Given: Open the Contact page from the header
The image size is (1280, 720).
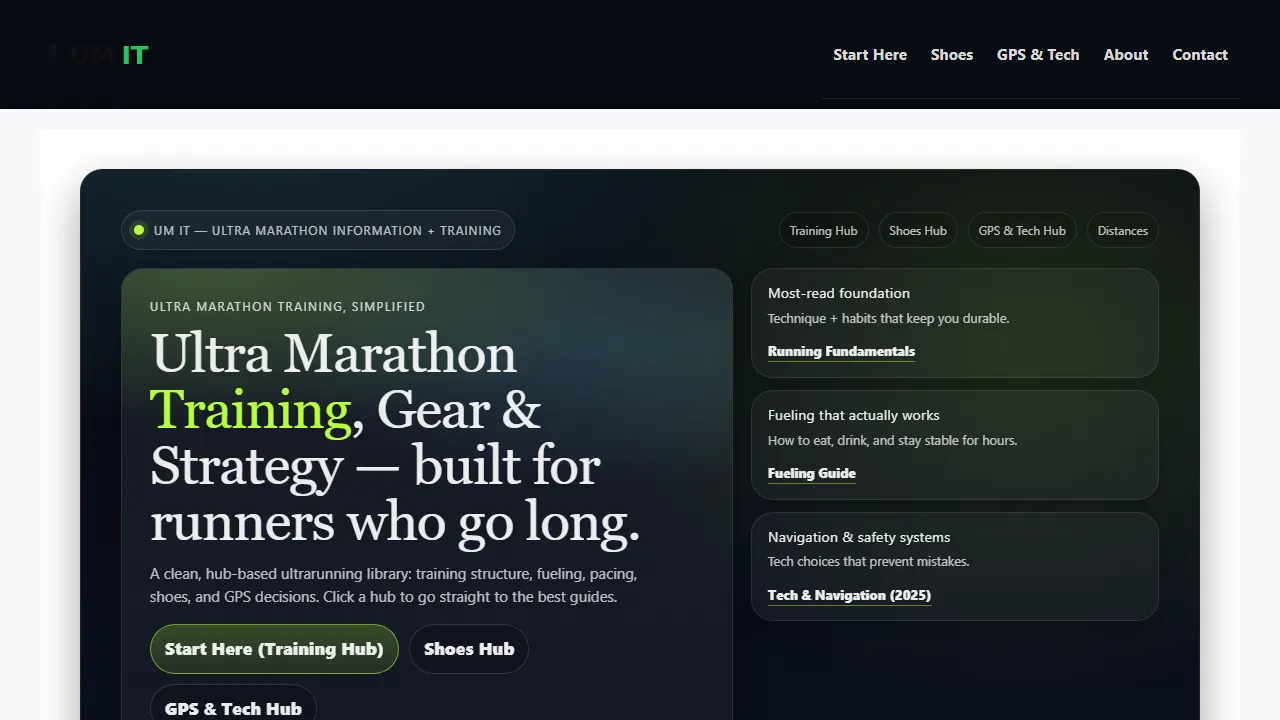Looking at the screenshot, I should coord(1199,55).
